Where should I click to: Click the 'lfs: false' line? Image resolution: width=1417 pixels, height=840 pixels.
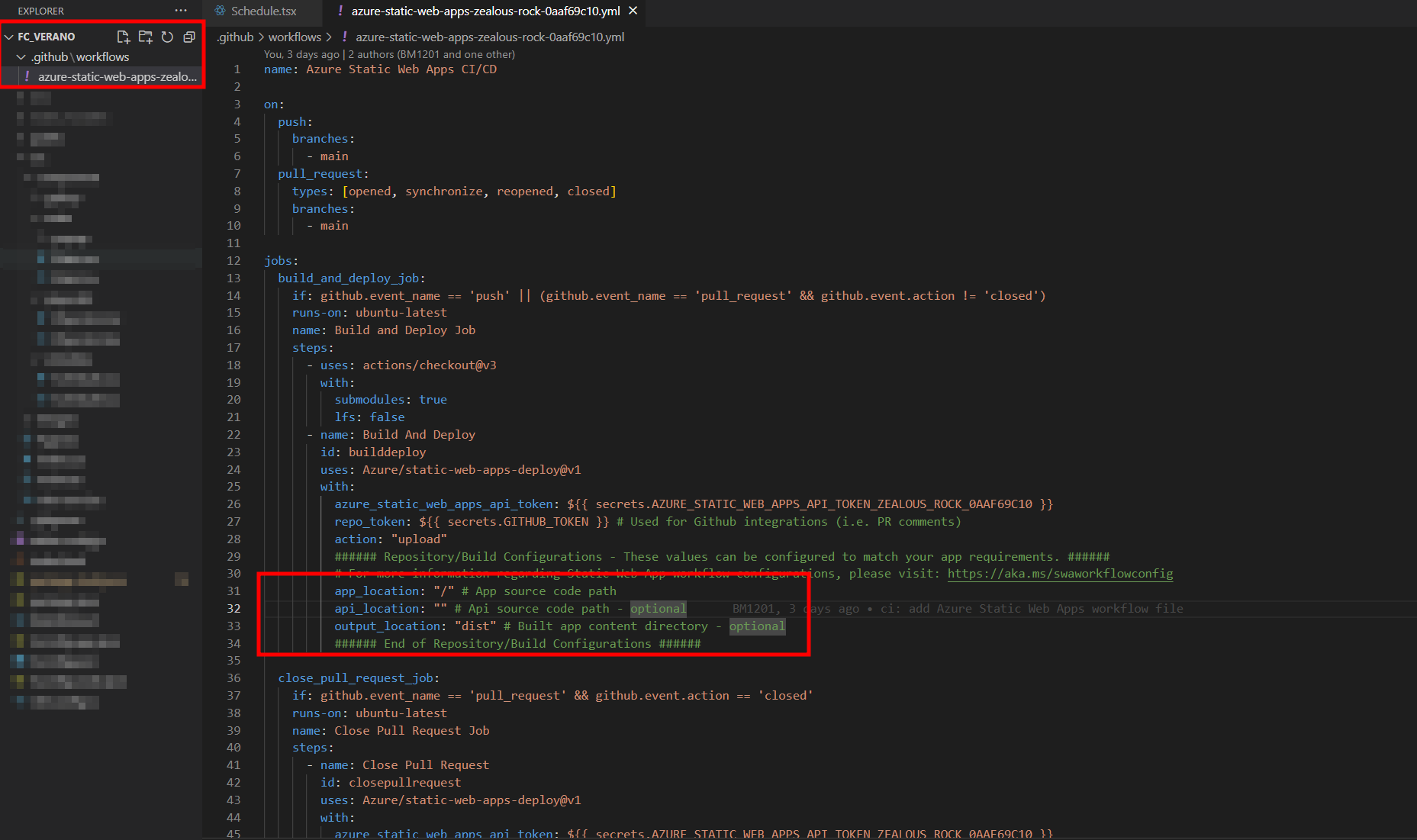coord(369,417)
